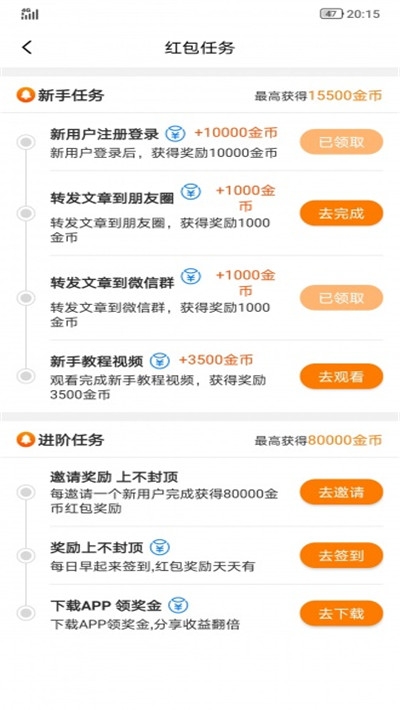This screenshot has width=400, height=710.
Task: Open the 下载APP 领奖金 task title
Action: pos(106,605)
